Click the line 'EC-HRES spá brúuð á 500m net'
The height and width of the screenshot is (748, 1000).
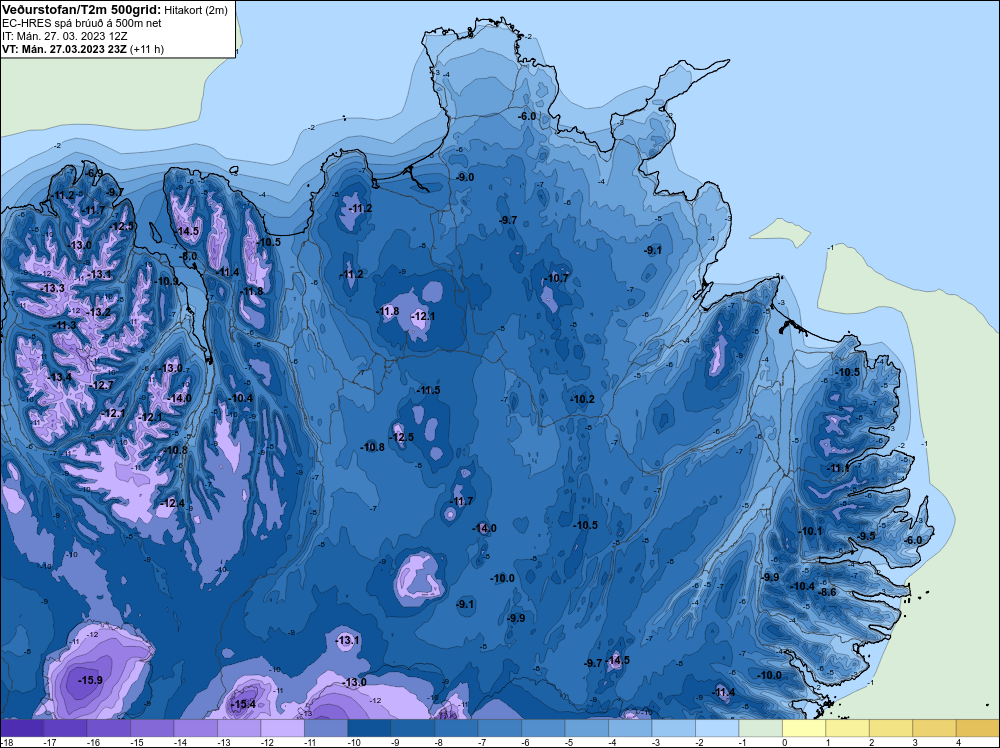(82, 23)
